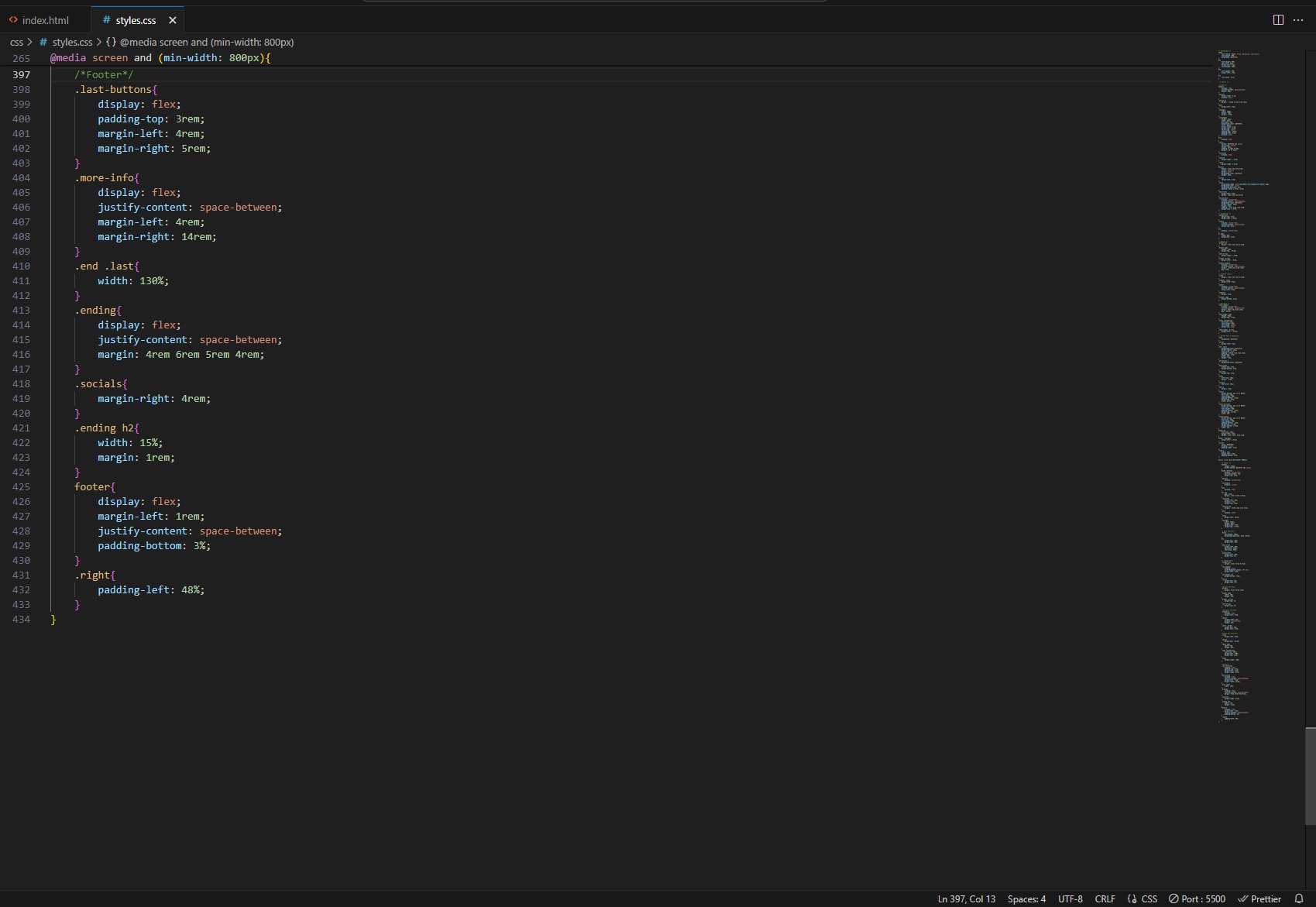Switch to the index.html tab
The image size is (1316, 907).
(45, 20)
